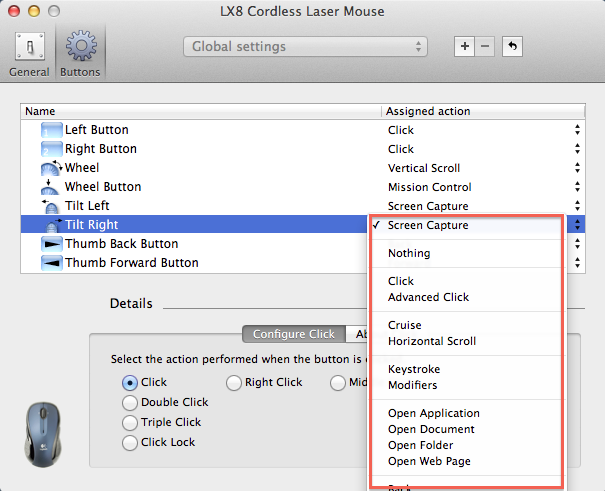Select the Triple Click radio button

pos(130,423)
